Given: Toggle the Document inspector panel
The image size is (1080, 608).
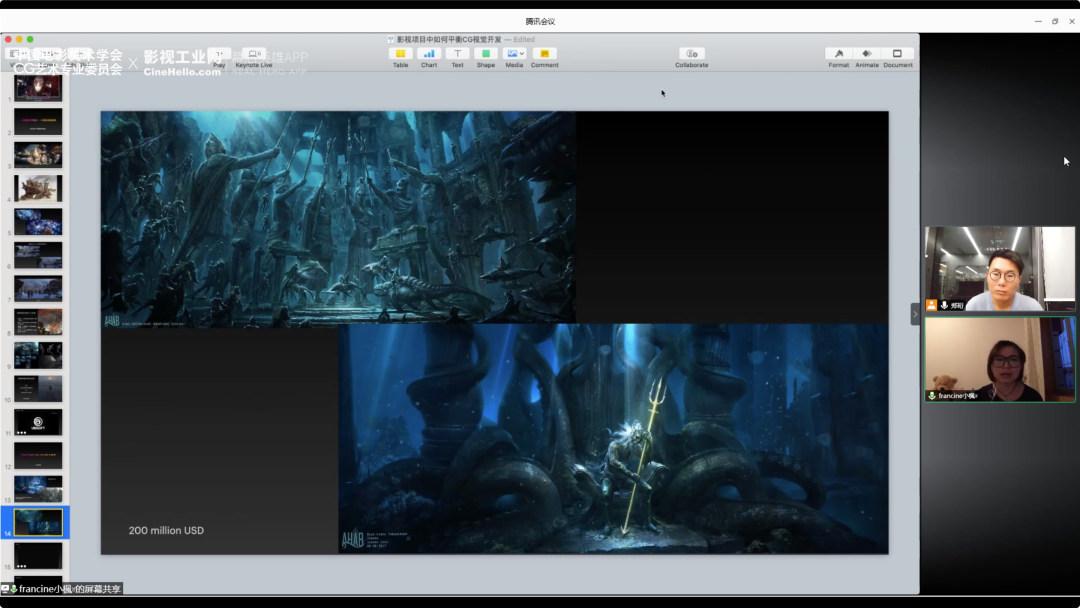Looking at the screenshot, I should click(x=897, y=54).
